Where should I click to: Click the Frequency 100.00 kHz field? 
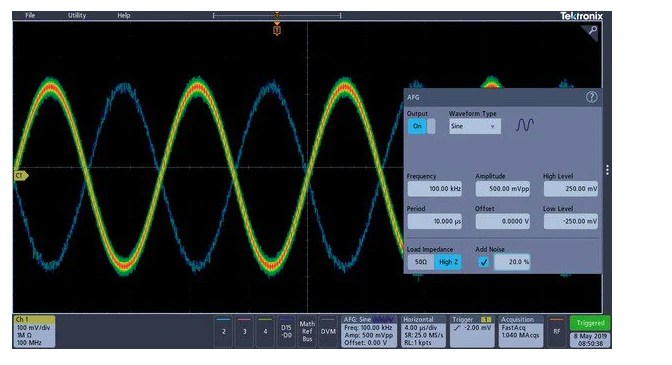tap(434, 188)
